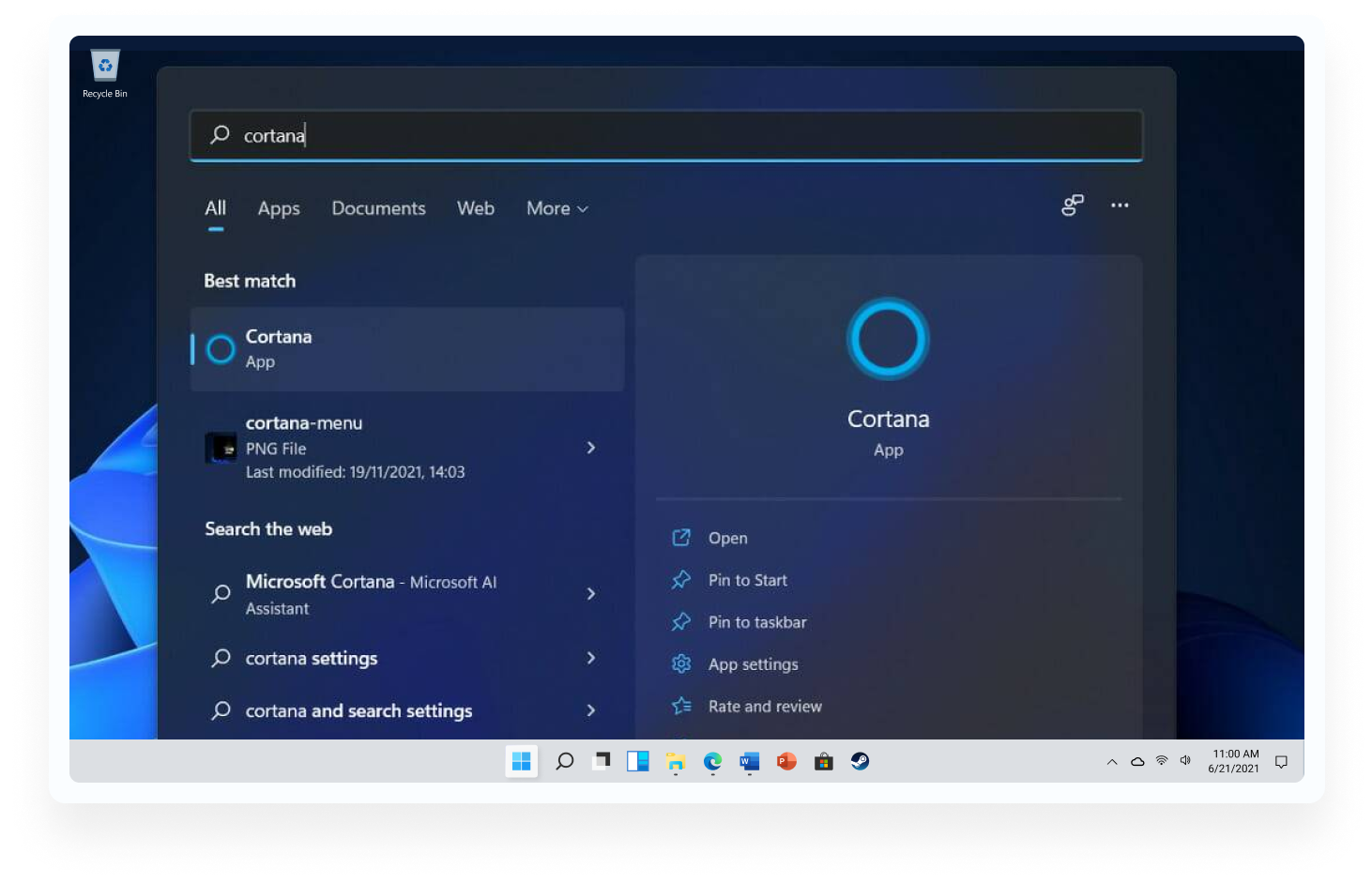
Task: Click pin icon next to Pin to Start
Action: [681, 580]
